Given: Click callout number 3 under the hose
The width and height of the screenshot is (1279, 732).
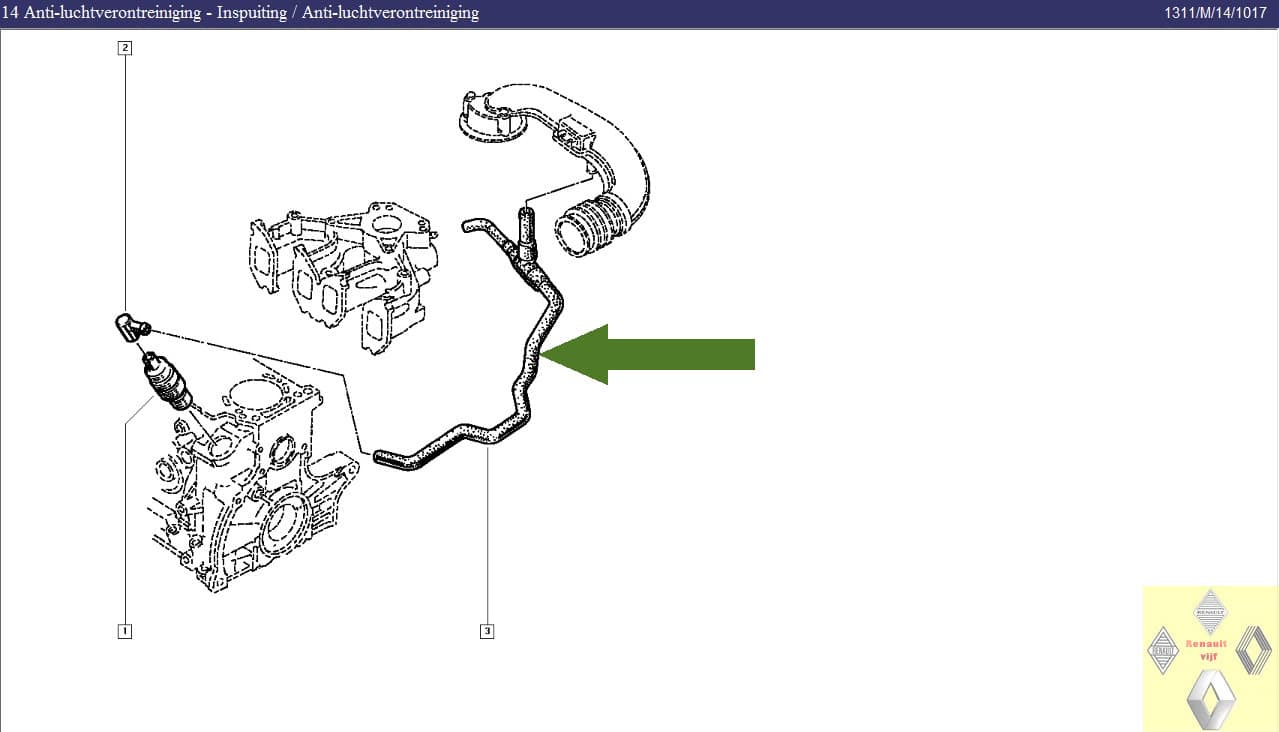Looking at the screenshot, I should 488,631.
